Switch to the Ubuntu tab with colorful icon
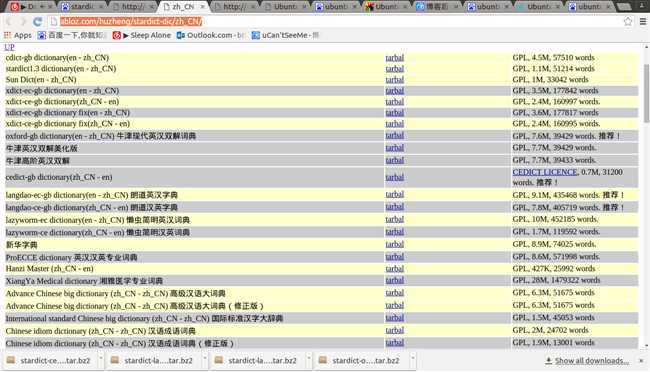650x372 pixels. (386, 7)
